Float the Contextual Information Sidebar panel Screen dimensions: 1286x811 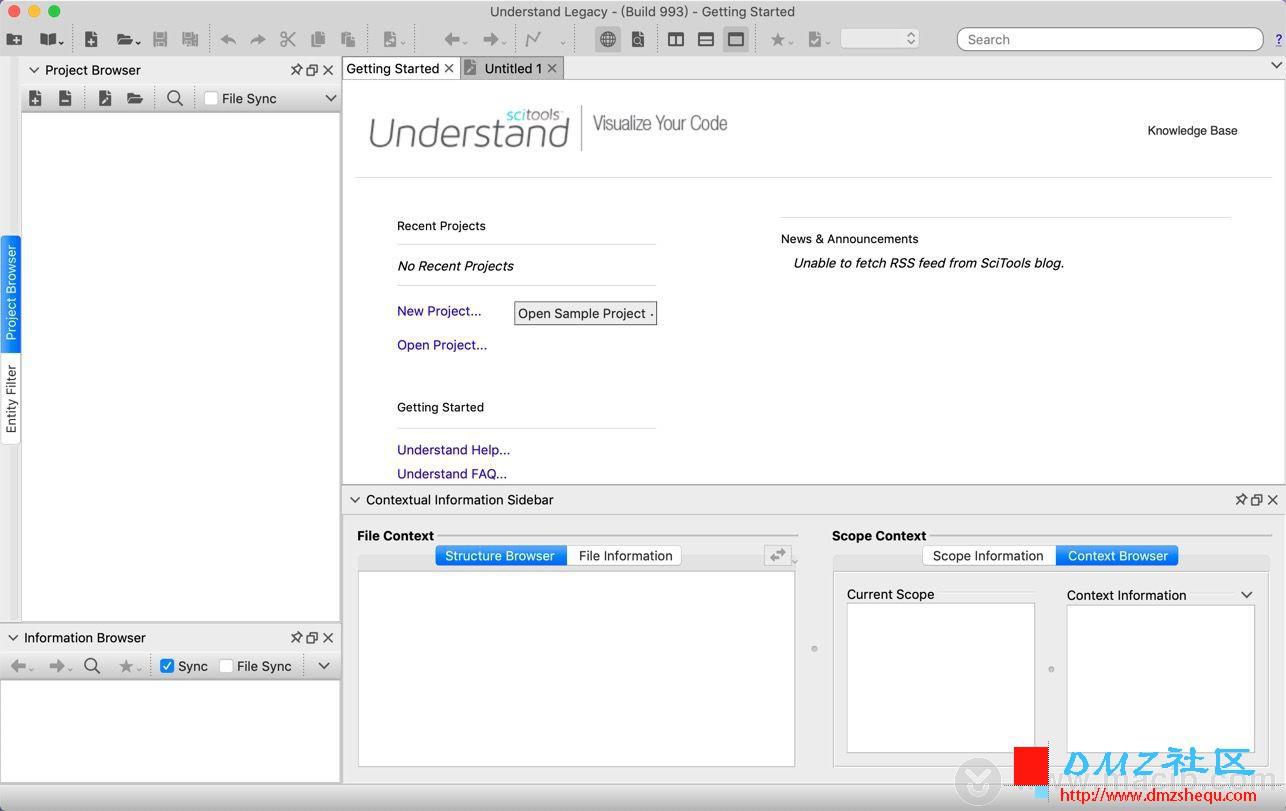tap(1257, 500)
